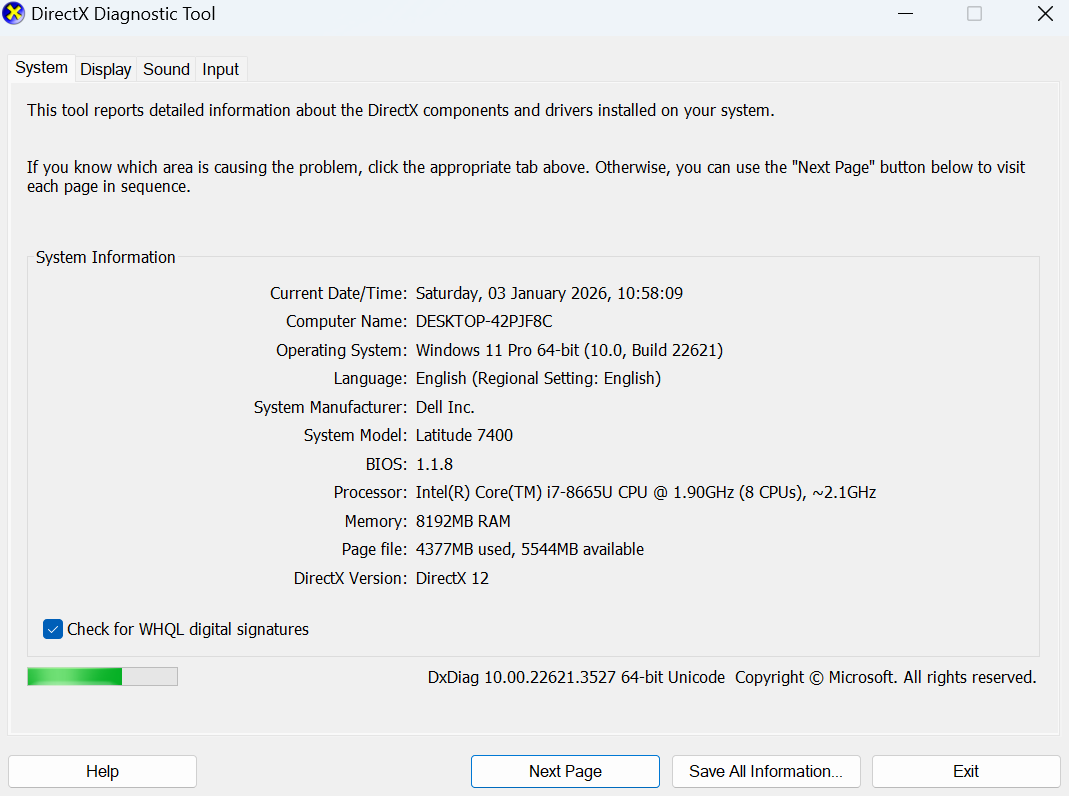The height and width of the screenshot is (796, 1069).
Task: Click the disabled maximize window button
Action: tap(975, 14)
